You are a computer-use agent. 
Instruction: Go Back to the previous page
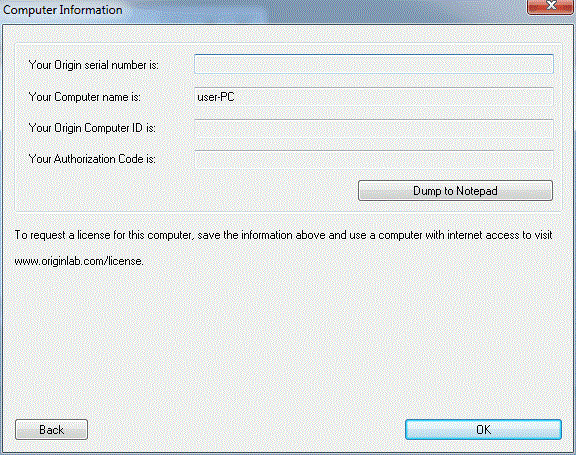51,430
